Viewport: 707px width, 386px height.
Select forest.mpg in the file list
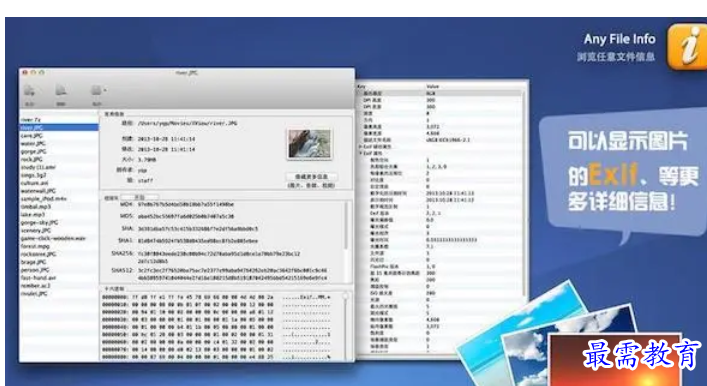pos(35,246)
